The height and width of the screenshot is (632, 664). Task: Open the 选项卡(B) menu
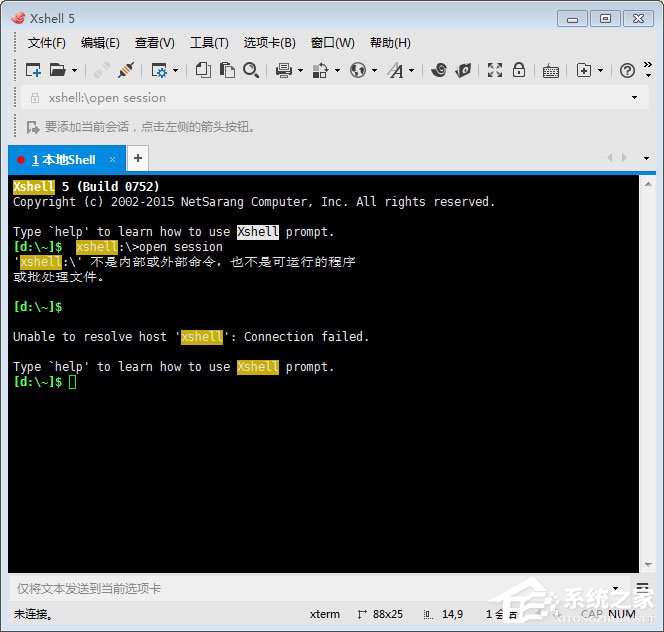269,43
